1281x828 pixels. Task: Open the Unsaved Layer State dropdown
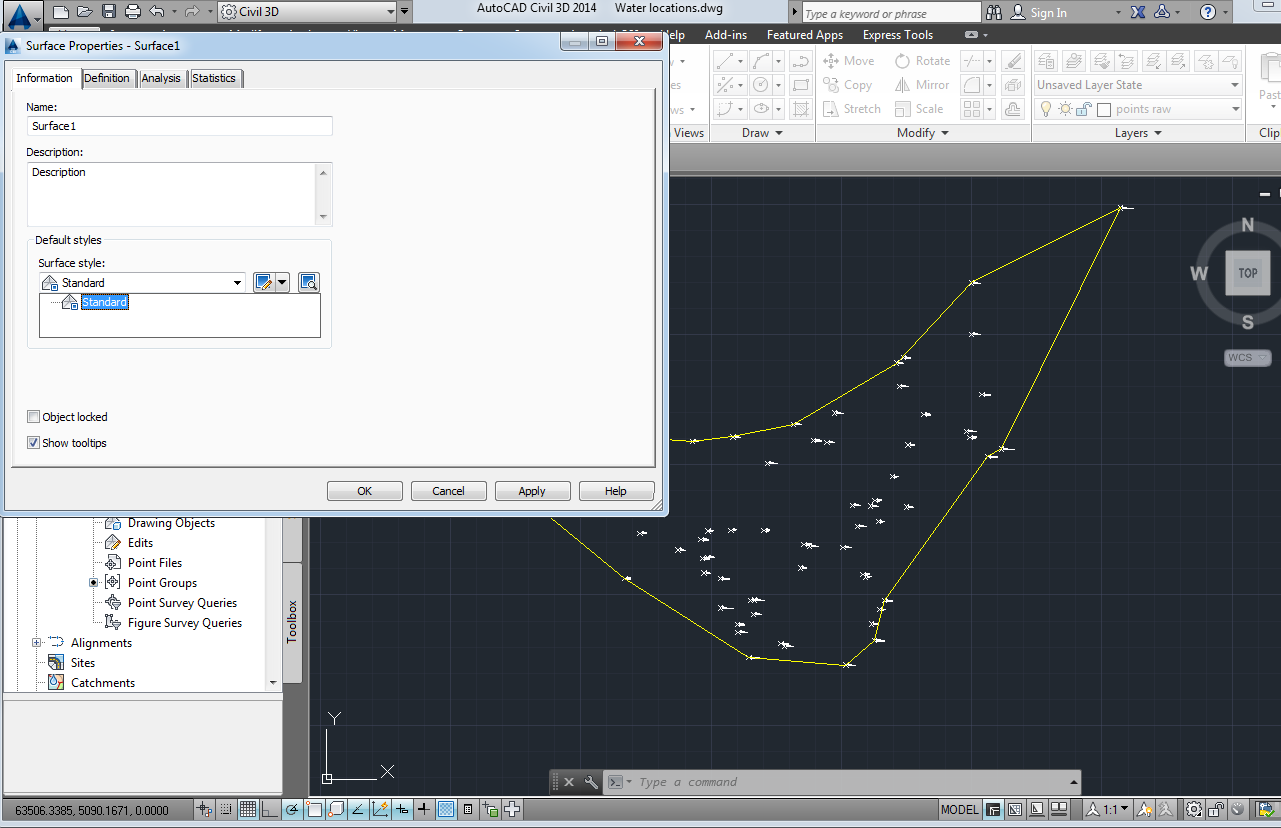pos(1138,85)
